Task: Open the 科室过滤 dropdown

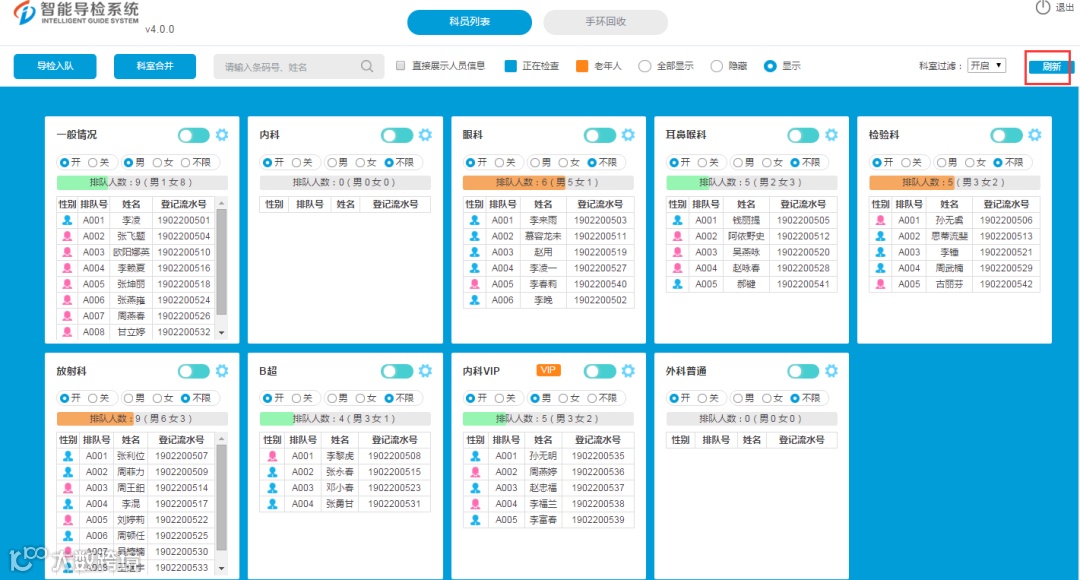Action: [x=987, y=65]
